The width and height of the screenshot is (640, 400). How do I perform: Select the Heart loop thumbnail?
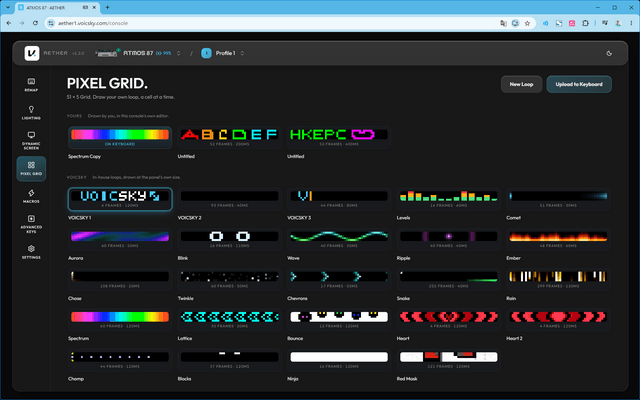pyautogui.click(x=449, y=320)
